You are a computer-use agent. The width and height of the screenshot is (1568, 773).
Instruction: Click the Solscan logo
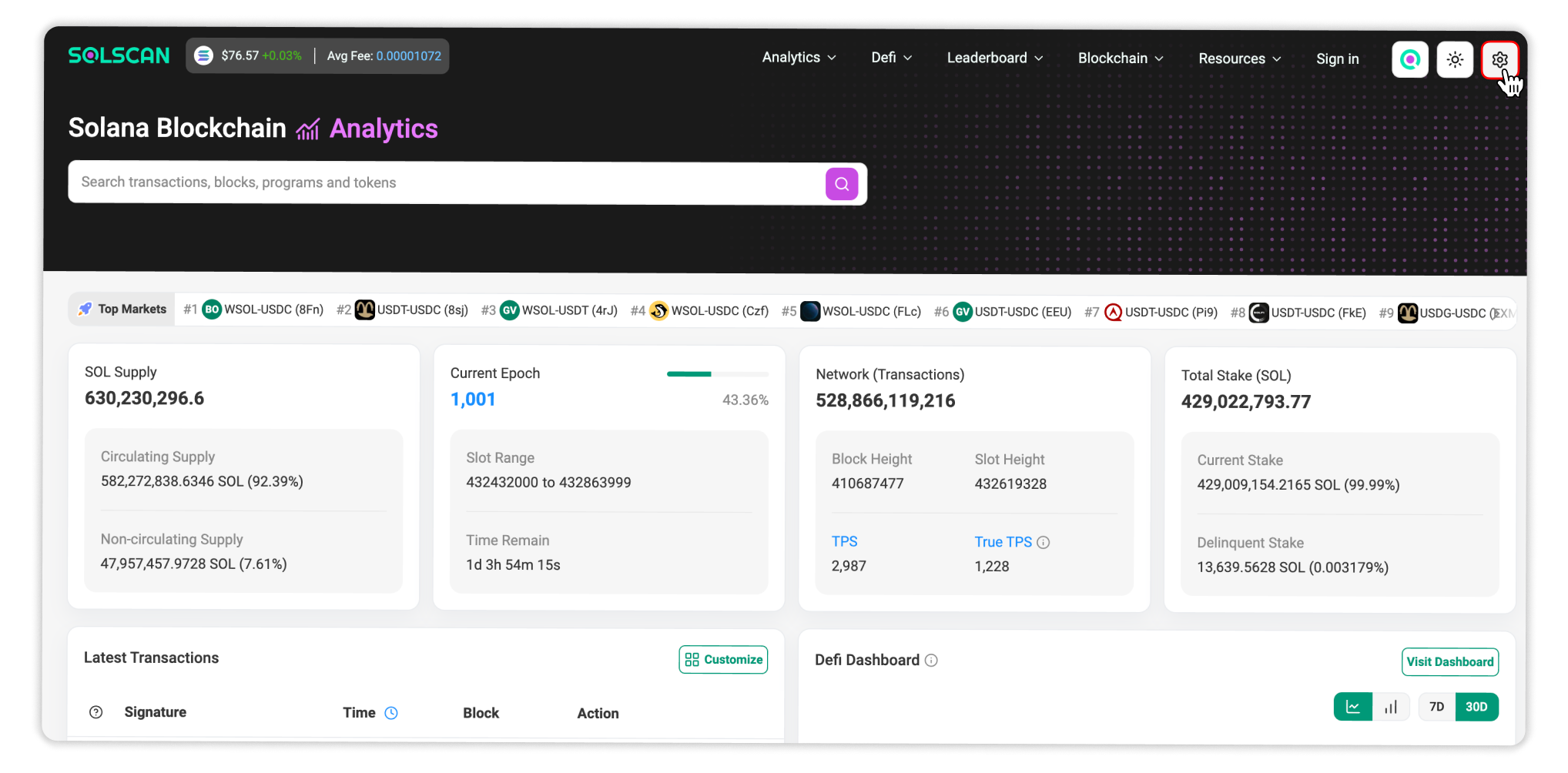click(119, 55)
